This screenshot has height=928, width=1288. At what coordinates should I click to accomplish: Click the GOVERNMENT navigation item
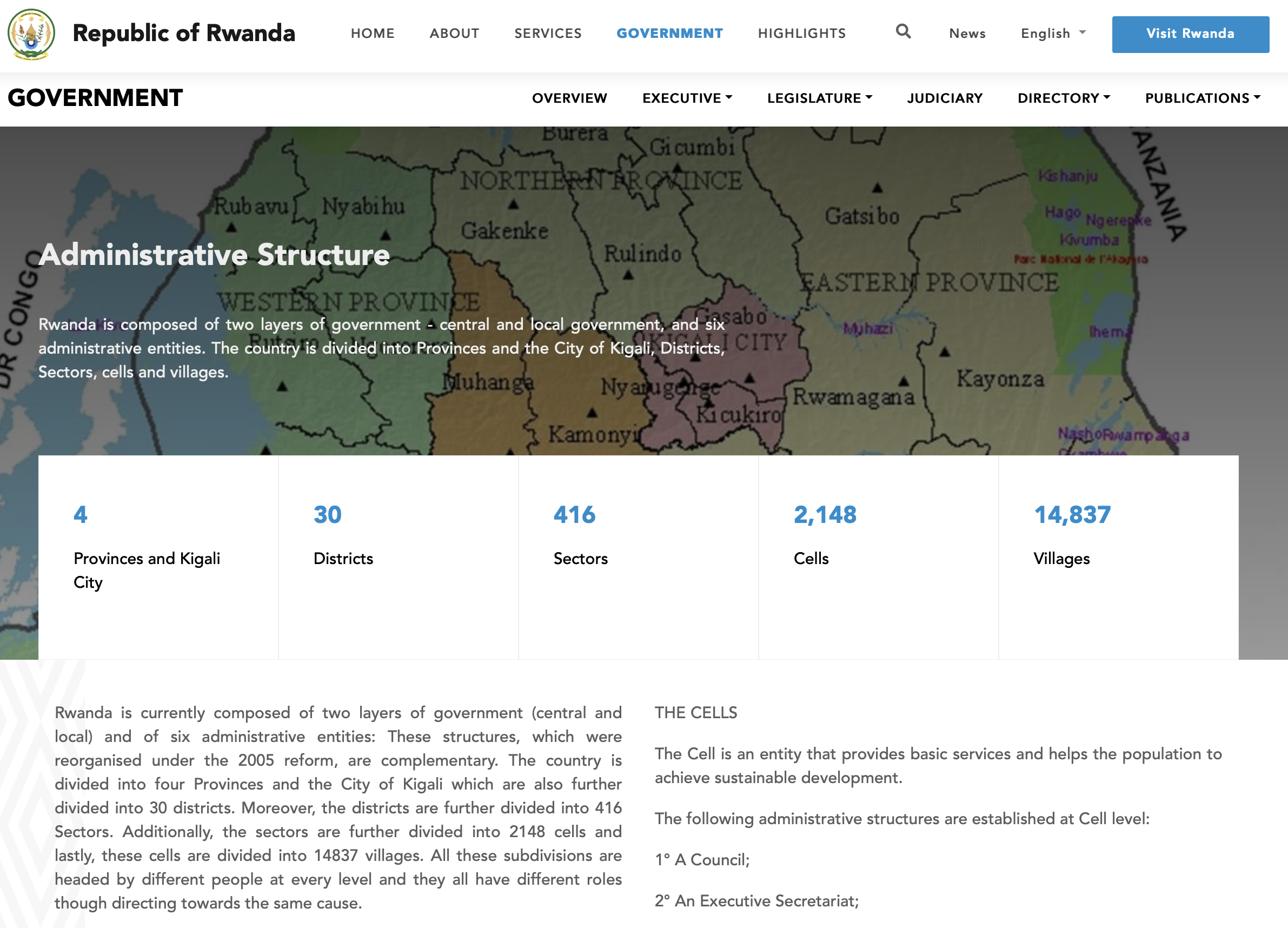coord(669,34)
